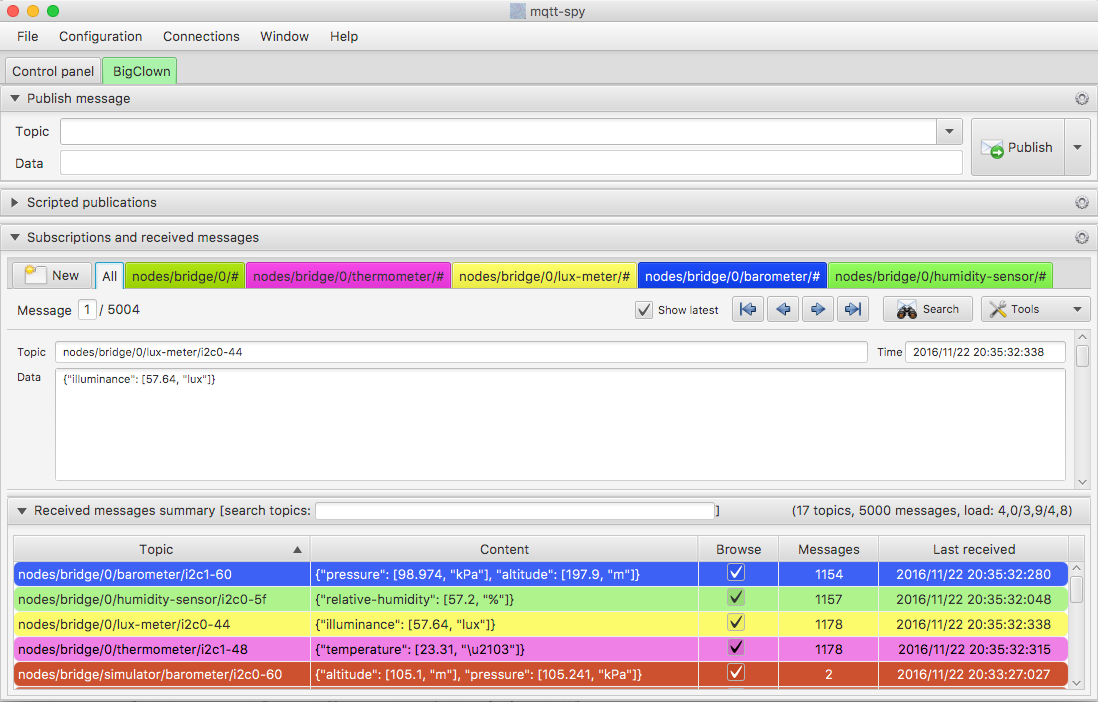This screenshot has width=1098, height=702.
Task: Uncheck Browse for lux-meter/i2c0-44 topic
Action: point(736,623)
